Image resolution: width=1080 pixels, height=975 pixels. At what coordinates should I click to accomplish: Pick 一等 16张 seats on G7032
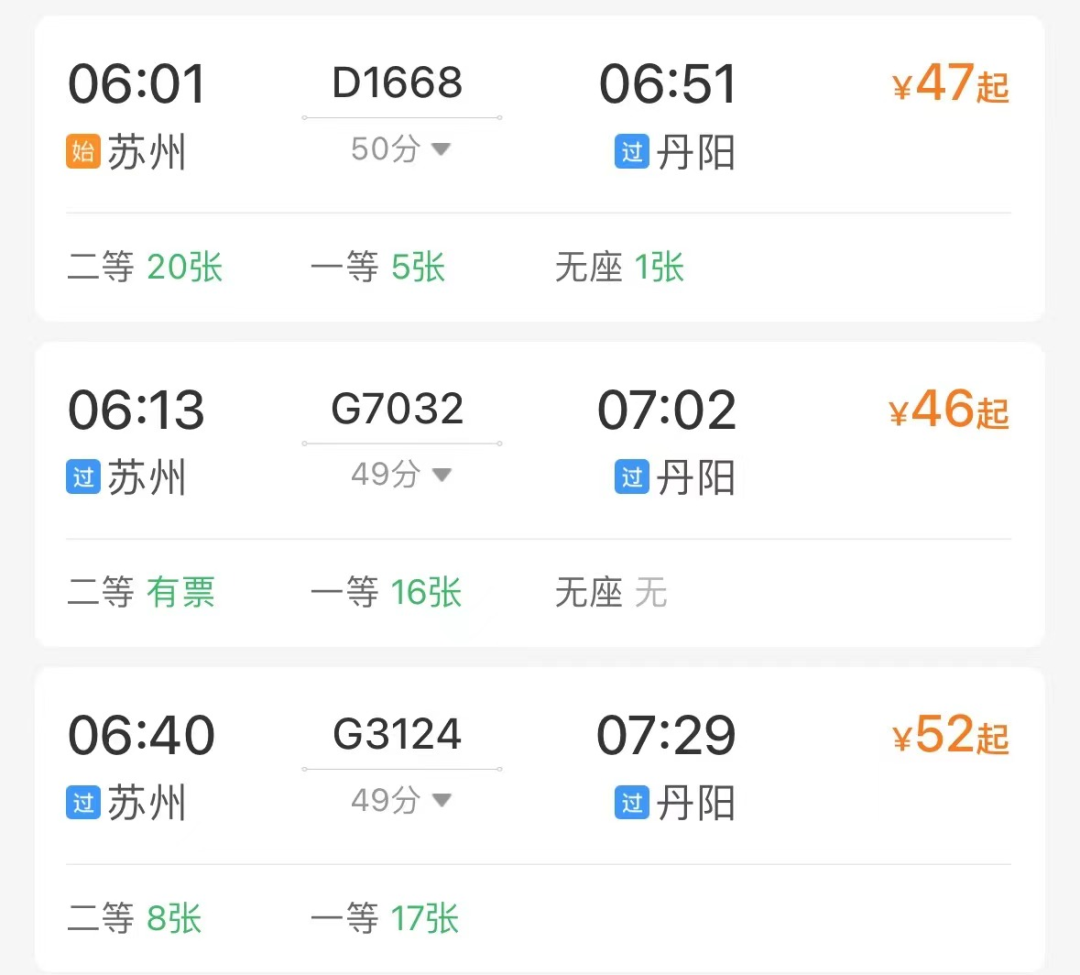coord(385,593)
